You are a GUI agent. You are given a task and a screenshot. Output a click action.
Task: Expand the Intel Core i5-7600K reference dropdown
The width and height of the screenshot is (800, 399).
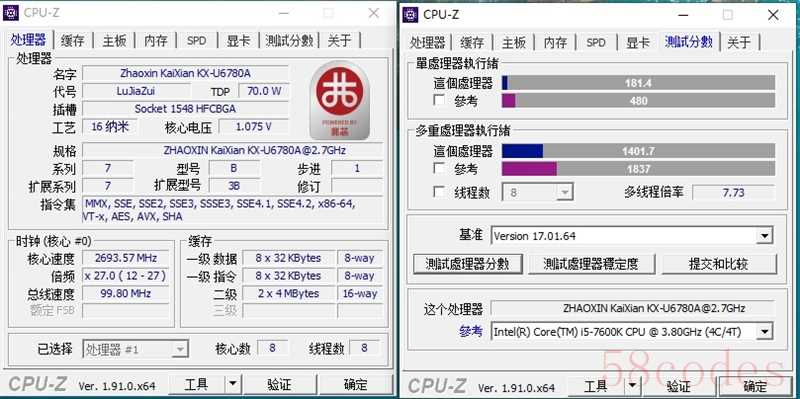(632, 332)
